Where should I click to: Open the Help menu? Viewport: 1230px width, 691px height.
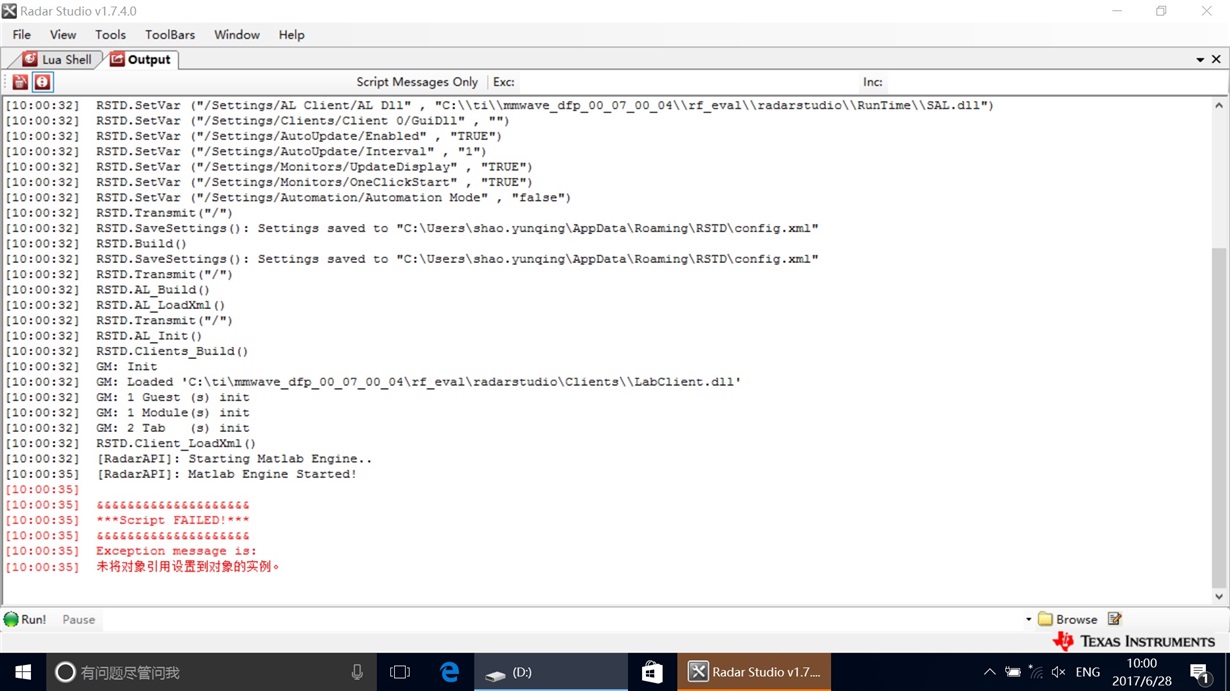coord(291,34)
